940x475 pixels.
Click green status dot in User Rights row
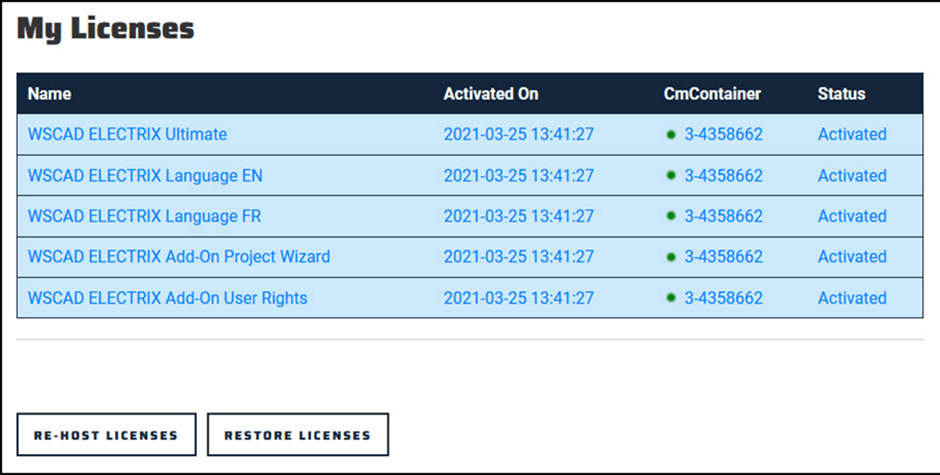click(x=671, y=297)
